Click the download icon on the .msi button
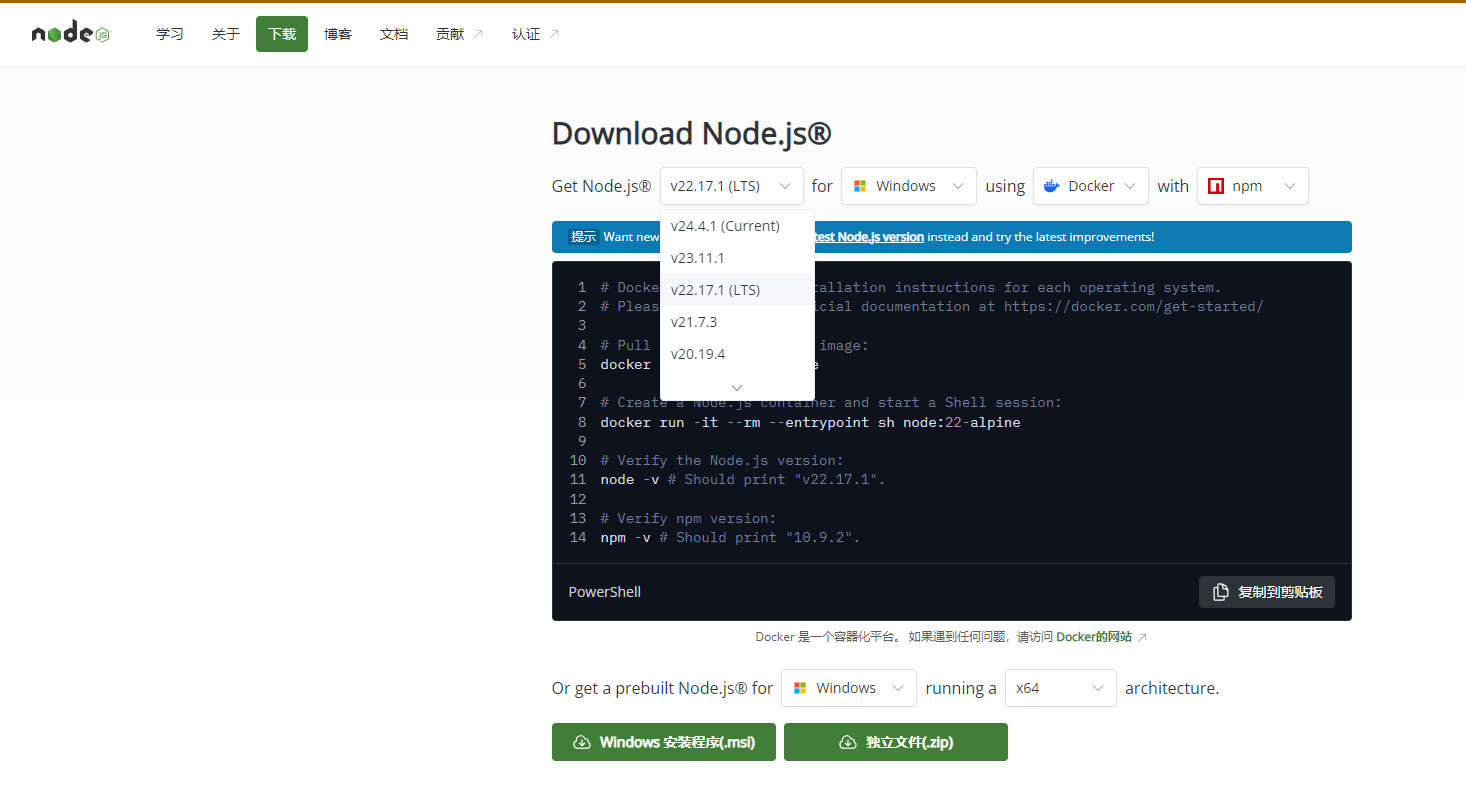Image resolution: width=1466 pixels, height=790 pixels. coord(581,742)
